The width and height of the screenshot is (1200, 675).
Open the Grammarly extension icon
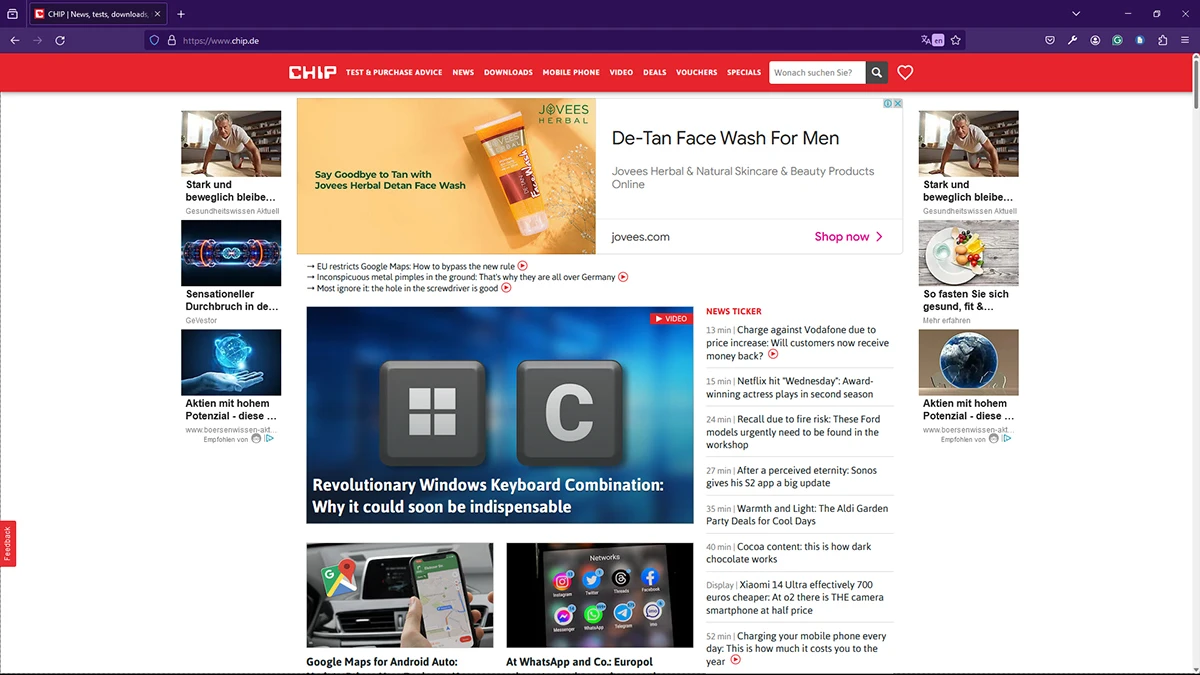pyautogui.click(x=1117, y=40)
